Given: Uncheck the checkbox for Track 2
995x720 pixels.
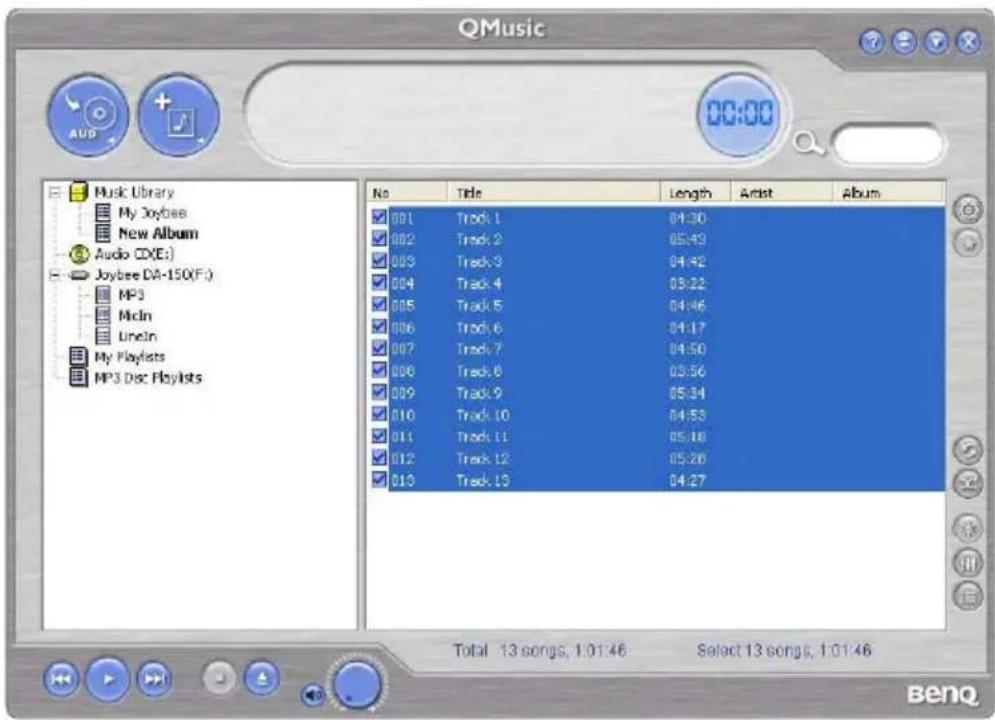Looking at the screenshot, I should click(379, 239).
